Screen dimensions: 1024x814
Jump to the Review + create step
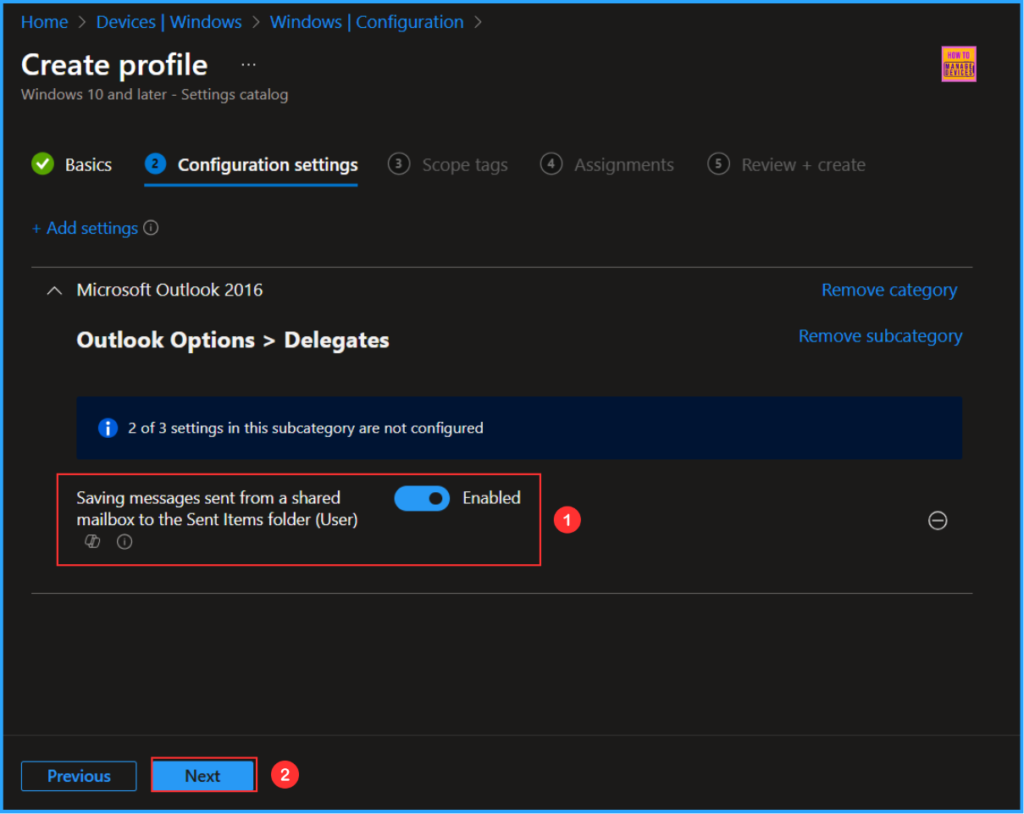(x=786, y=165)
